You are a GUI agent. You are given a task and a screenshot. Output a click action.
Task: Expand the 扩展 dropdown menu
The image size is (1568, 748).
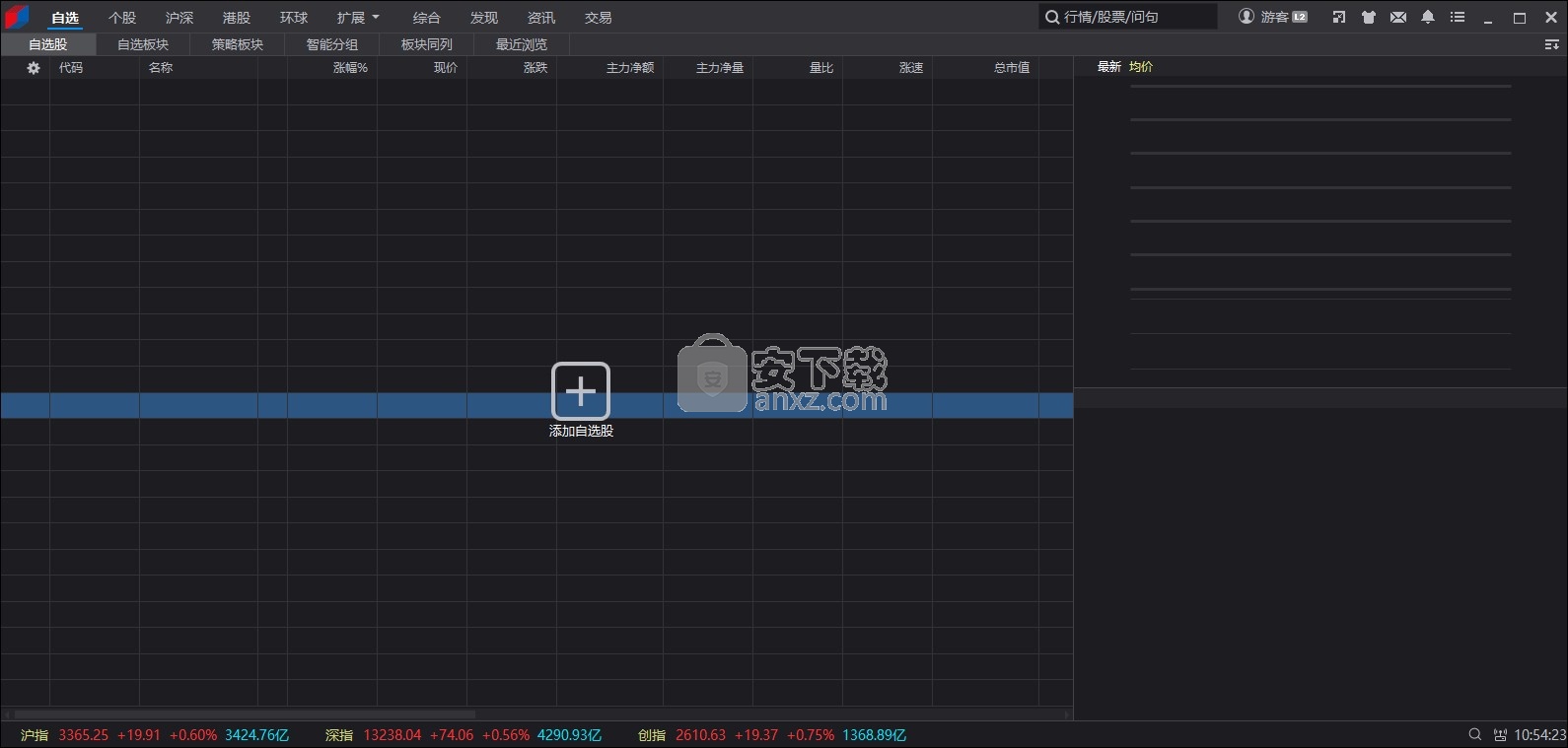tap(358, 18)
